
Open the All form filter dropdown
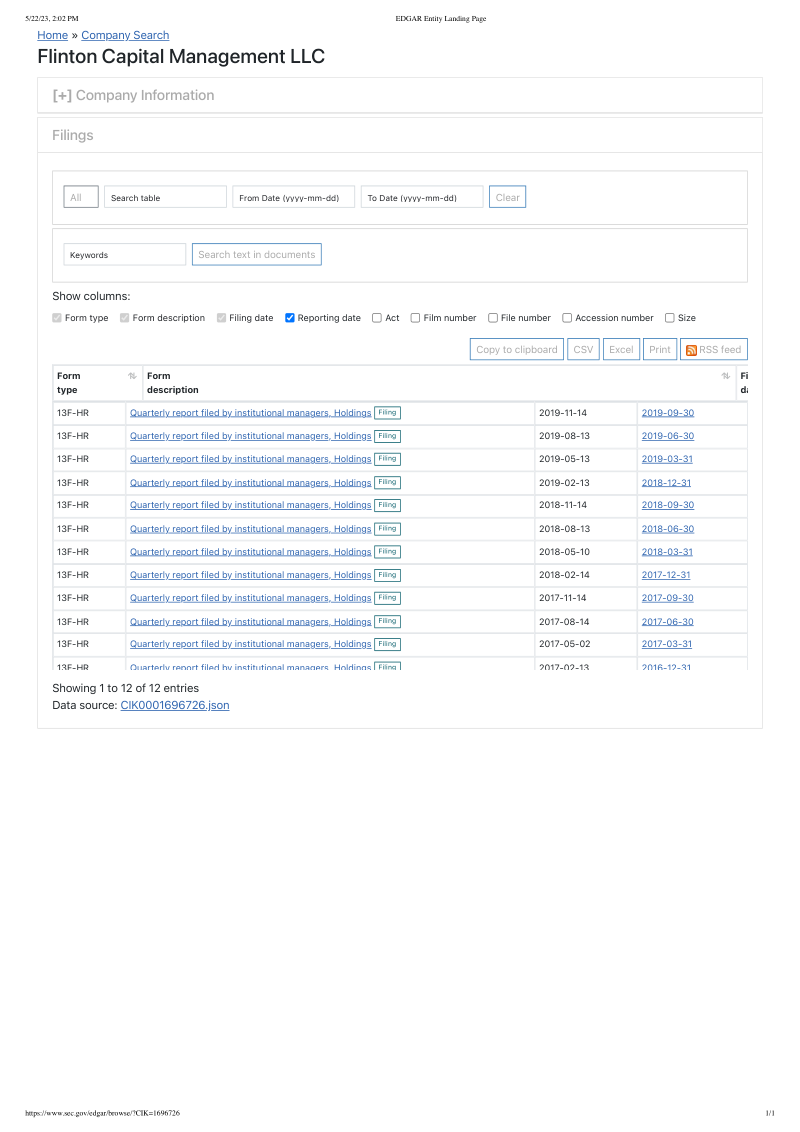coord(81,197)
